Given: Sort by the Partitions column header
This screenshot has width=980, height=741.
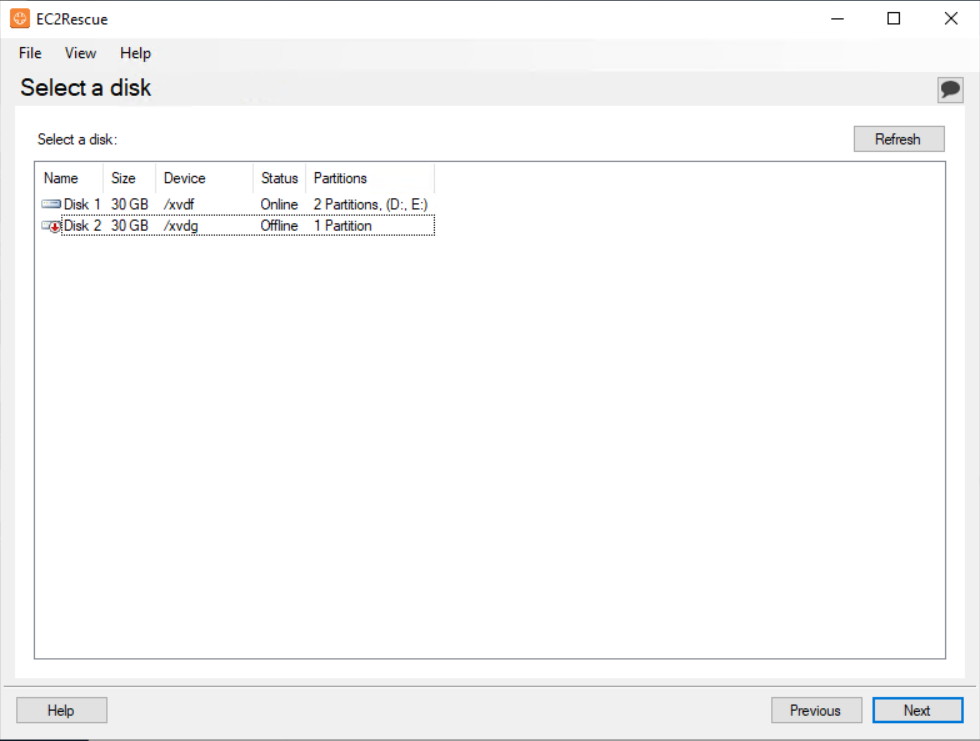Looking at the screenshot, I should [370, 178].
